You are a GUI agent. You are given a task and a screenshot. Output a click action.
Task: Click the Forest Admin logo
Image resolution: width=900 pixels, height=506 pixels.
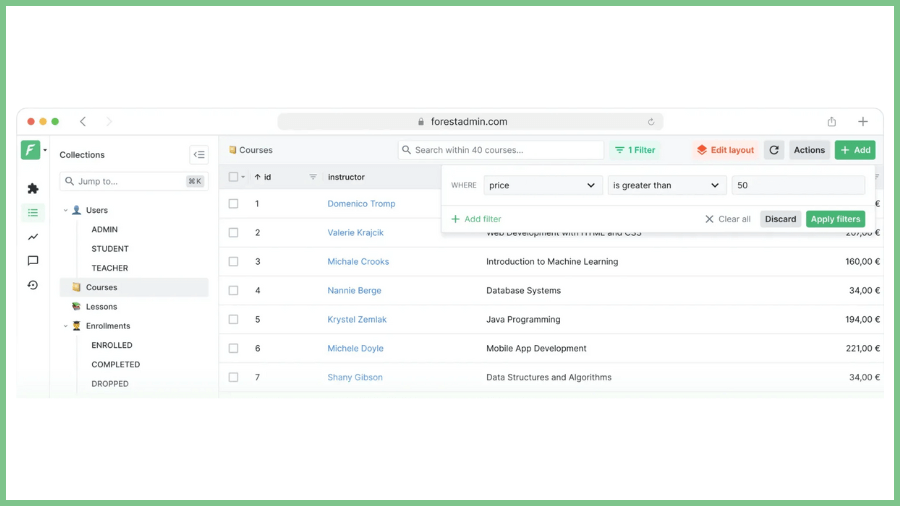point(30,150)
